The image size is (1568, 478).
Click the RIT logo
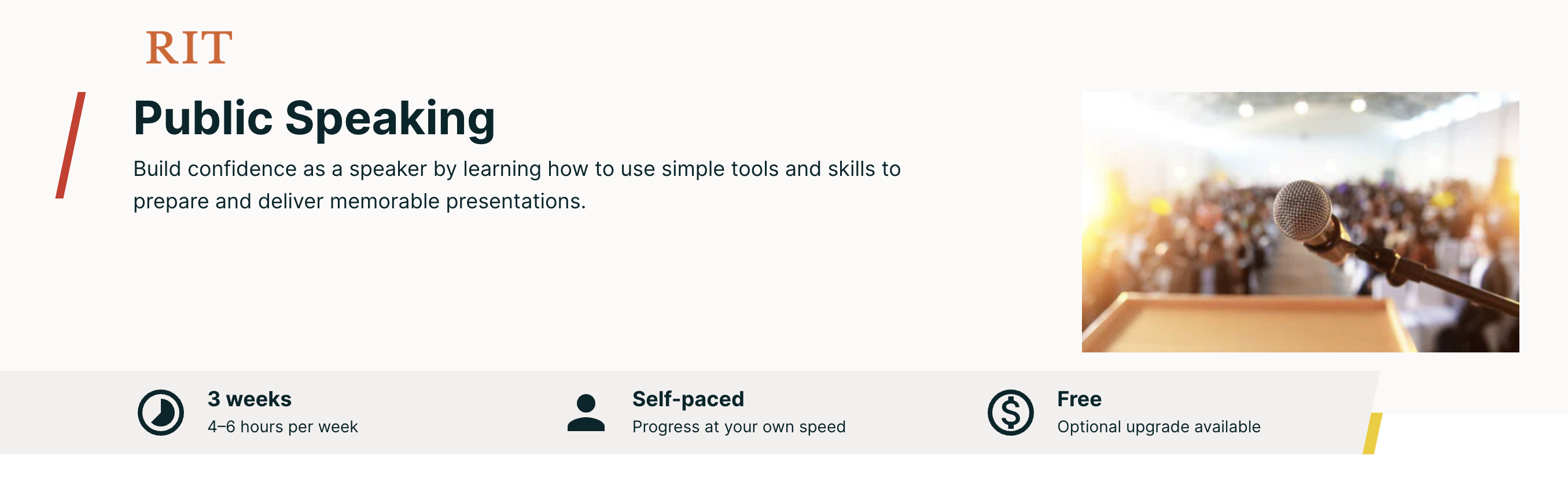189,47
